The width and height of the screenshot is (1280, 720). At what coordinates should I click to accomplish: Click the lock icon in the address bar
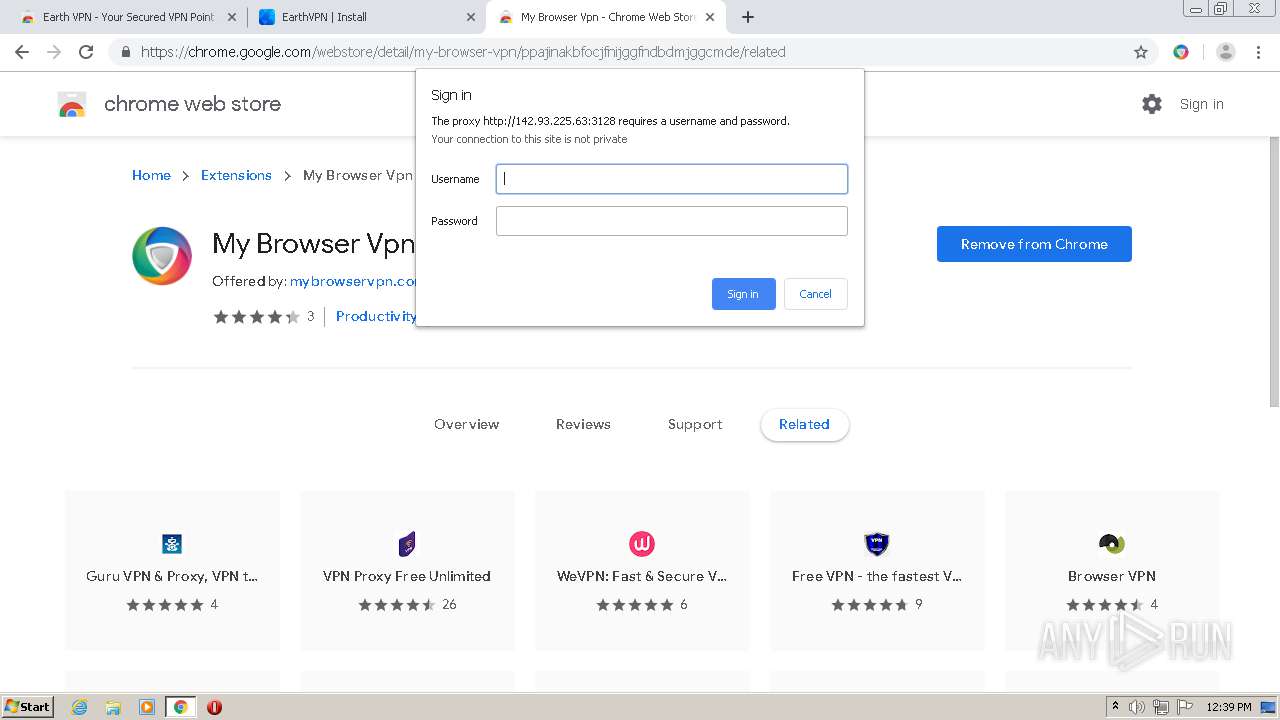click(125, 52)
